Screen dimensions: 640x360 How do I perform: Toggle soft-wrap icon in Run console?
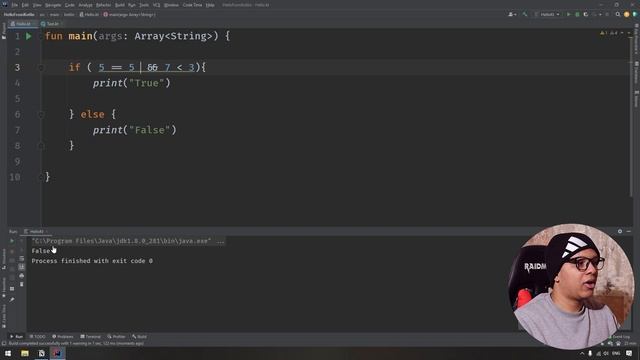(22, 258)
